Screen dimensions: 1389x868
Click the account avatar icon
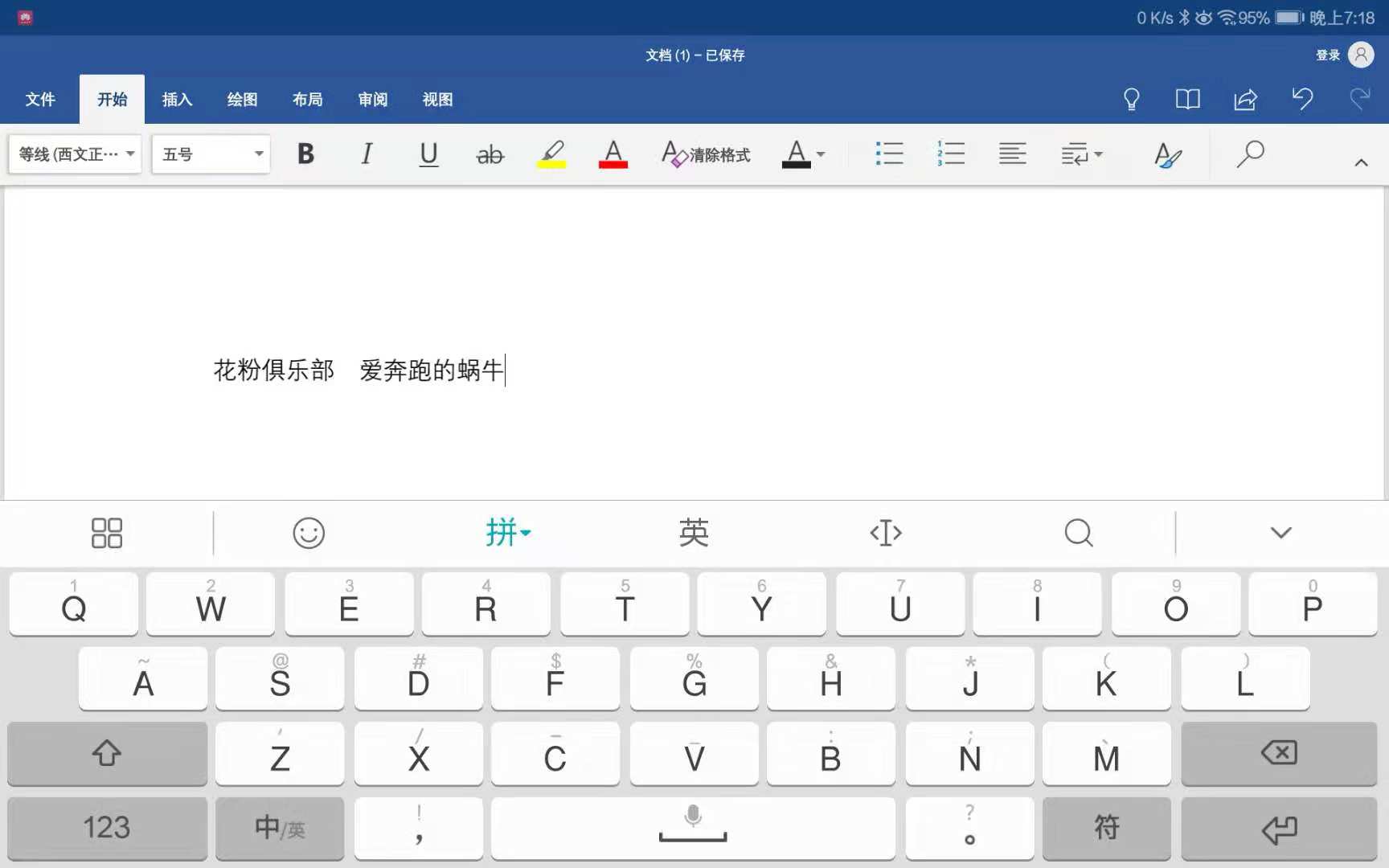pos(1361,55)
